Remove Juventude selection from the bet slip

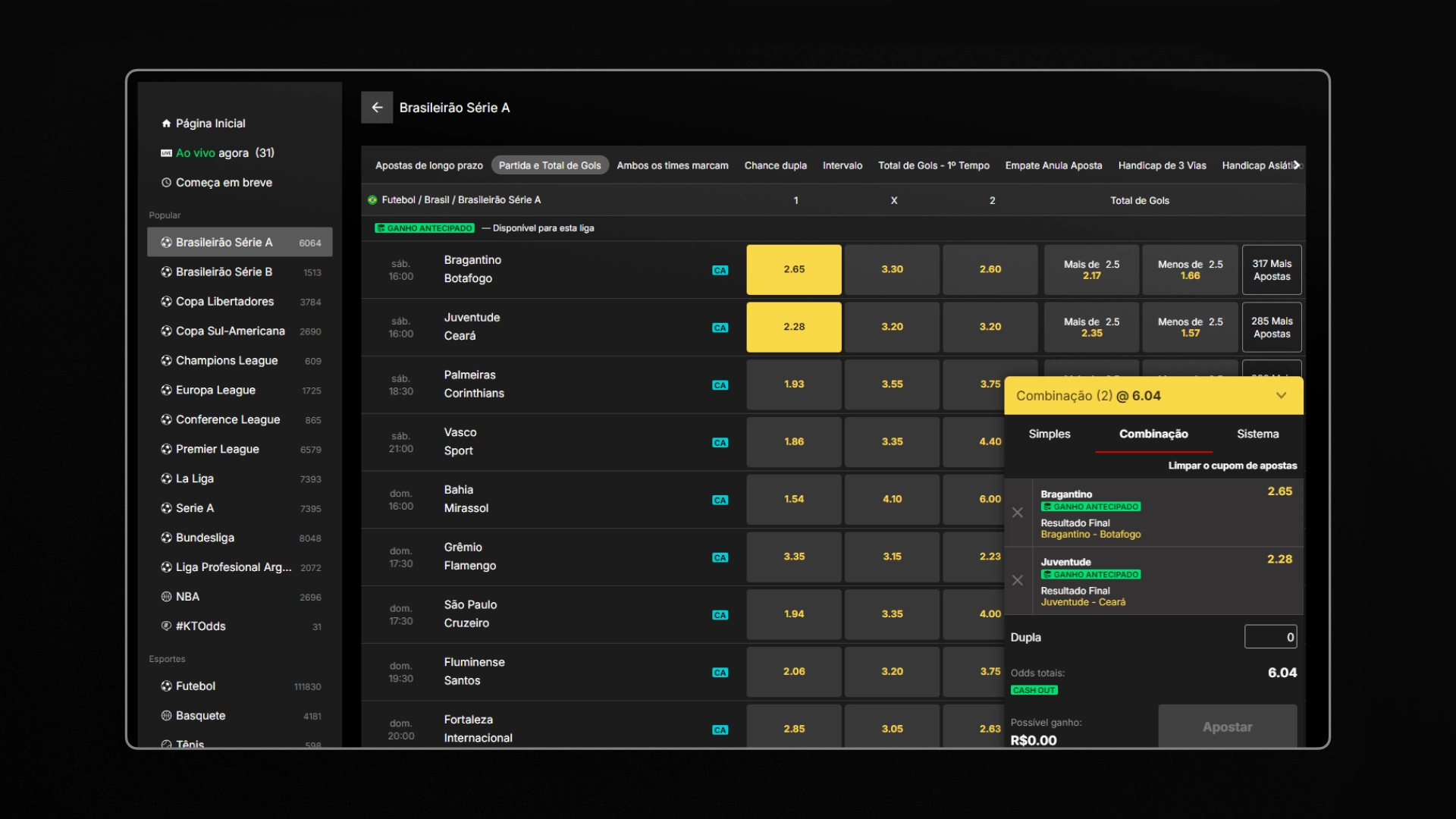click(1018, 581)
